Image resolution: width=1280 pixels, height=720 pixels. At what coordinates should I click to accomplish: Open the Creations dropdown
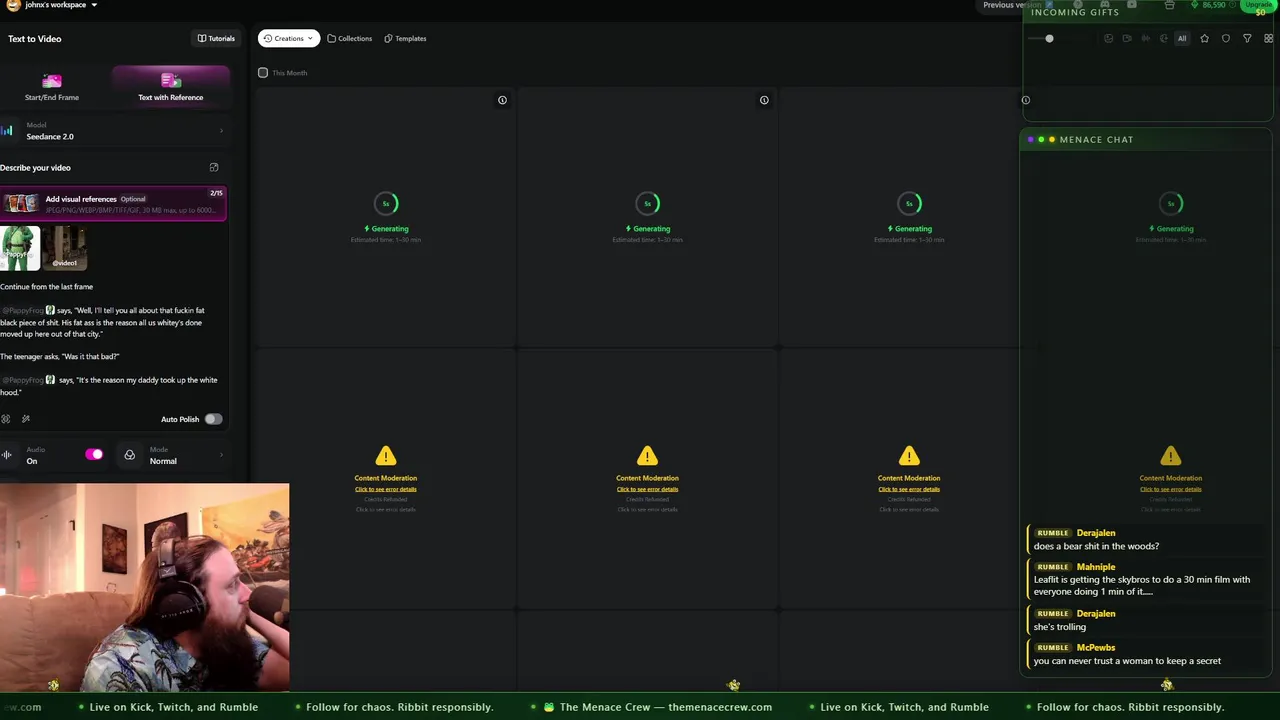[x=289, y=39]
